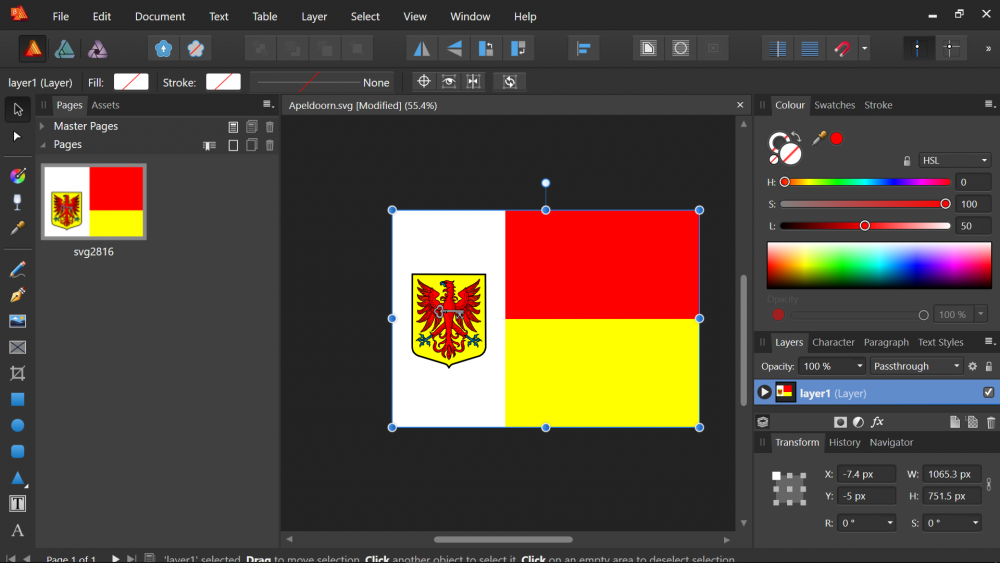This screenshot has width=1000, height=563.
Task: Select the Move tool
Action: 17,110
